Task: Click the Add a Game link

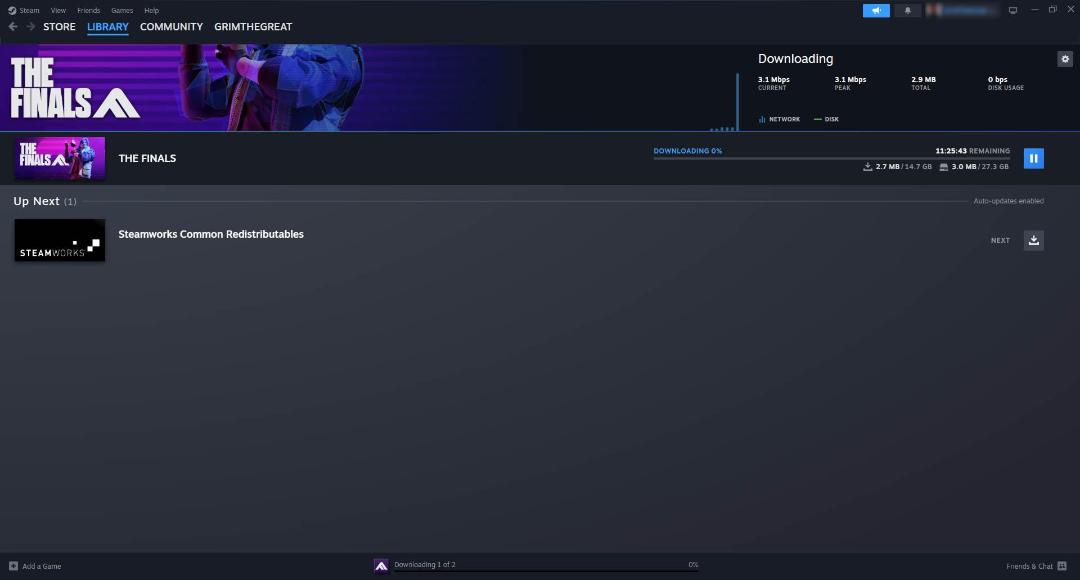Action: coord(41,566)
